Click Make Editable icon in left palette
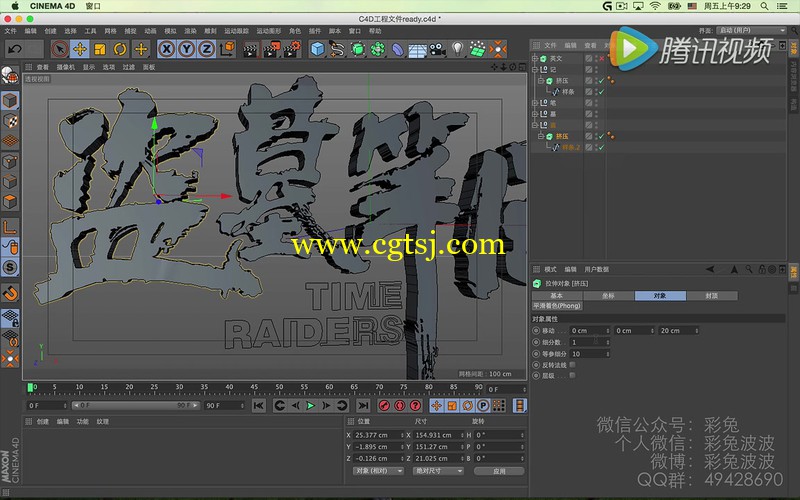Image resolution: width=800 pixels, height=500 pixels. click(x=10, y=77)
